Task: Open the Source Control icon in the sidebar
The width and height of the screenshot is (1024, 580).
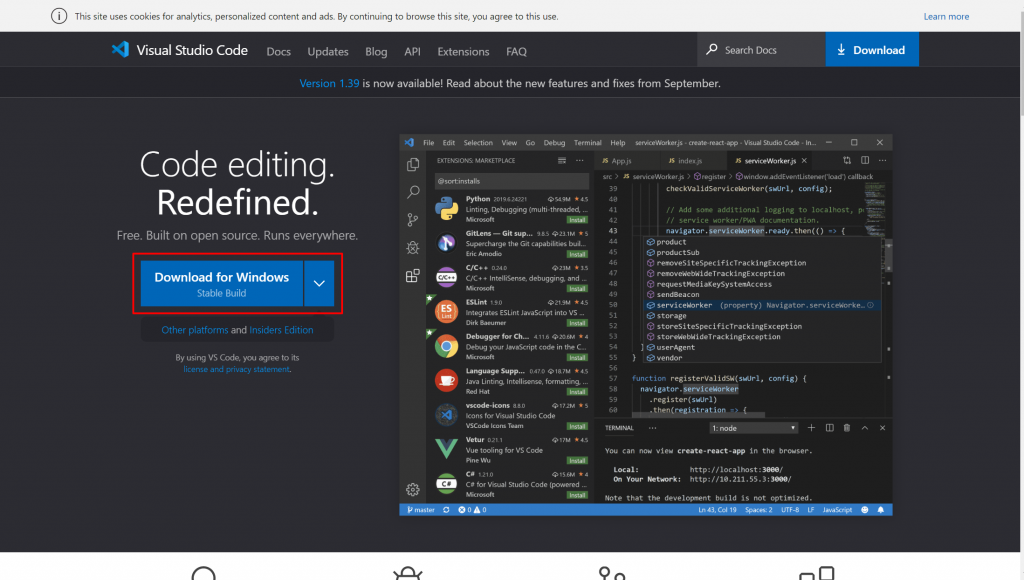Action: [413, 219]
